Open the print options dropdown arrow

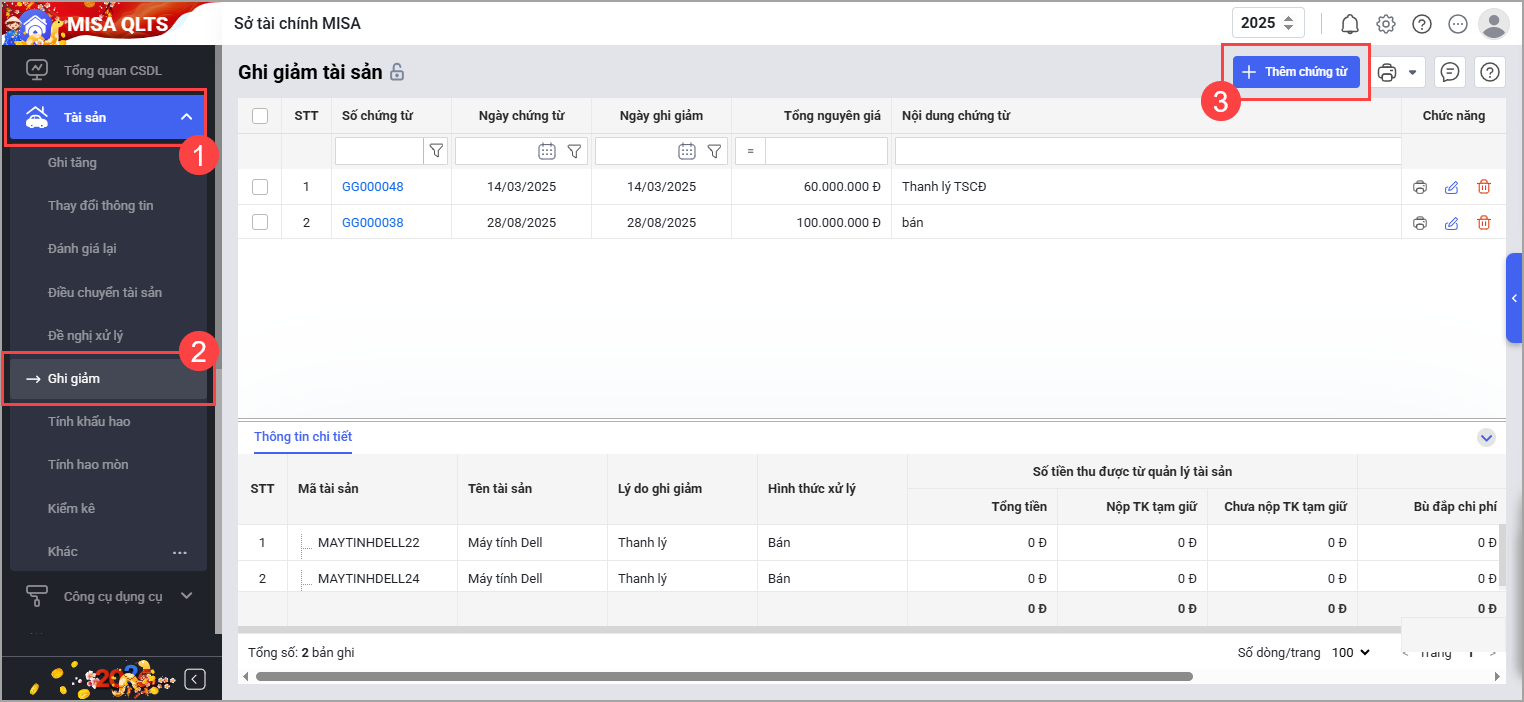1412,72
